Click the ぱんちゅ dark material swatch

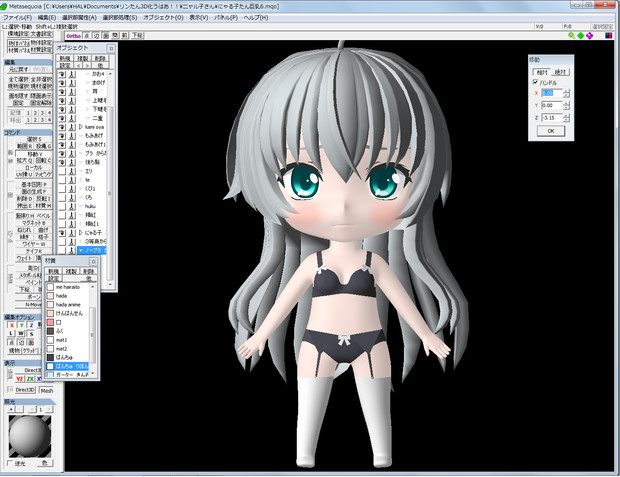[50, 358]
